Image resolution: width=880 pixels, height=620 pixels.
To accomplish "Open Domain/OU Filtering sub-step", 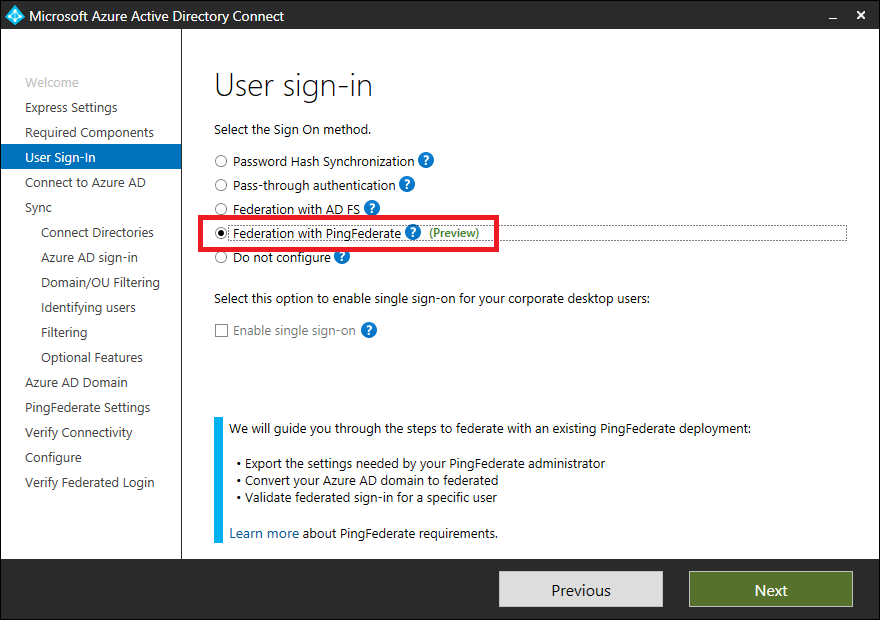I will pyautogui.click(x=100, y=282).
